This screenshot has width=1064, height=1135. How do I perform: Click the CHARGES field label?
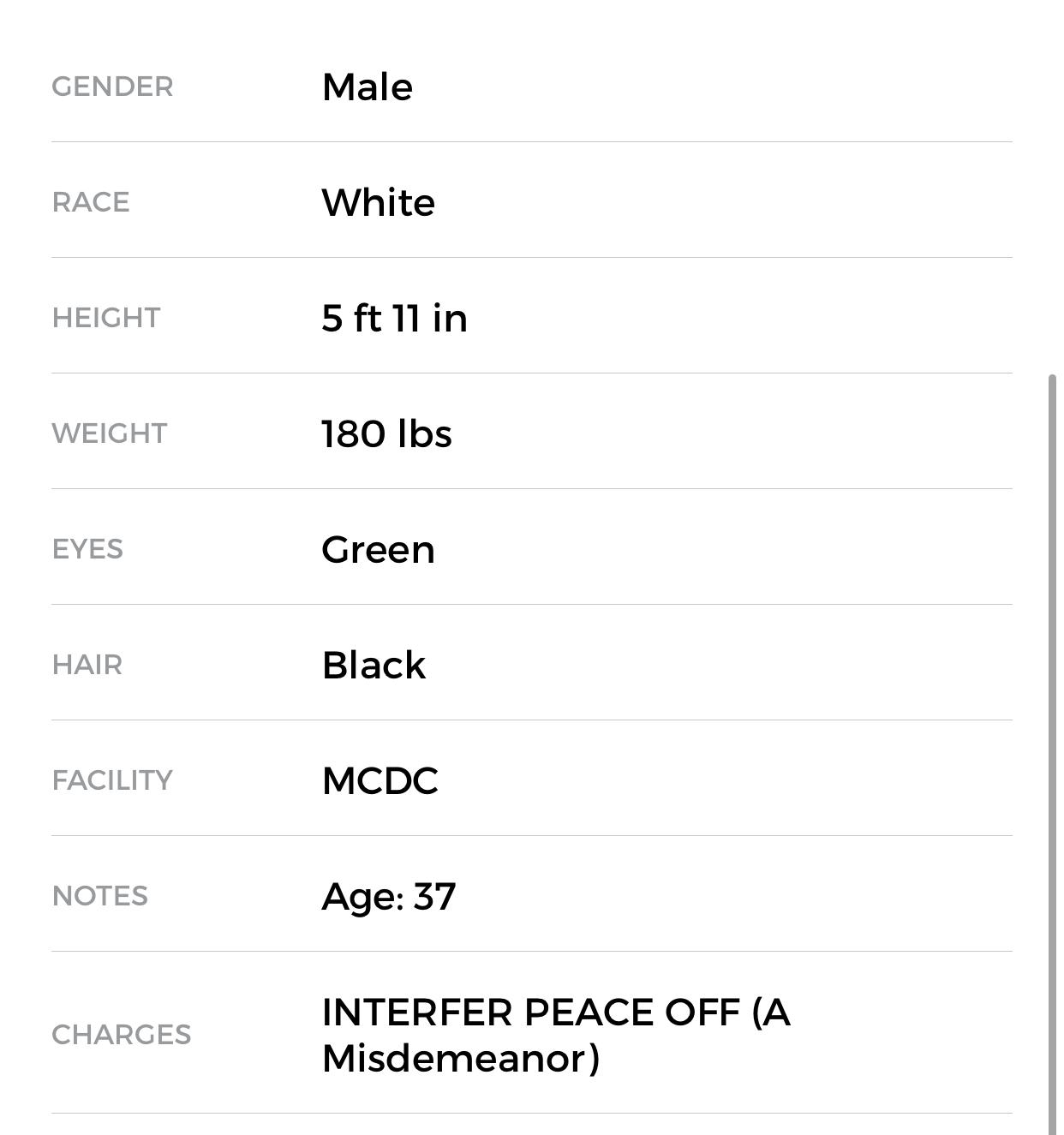tap(122, 1035)
